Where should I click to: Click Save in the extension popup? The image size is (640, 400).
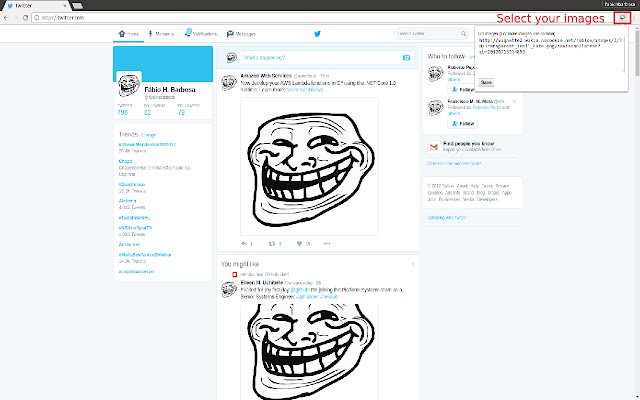point(486,82)
